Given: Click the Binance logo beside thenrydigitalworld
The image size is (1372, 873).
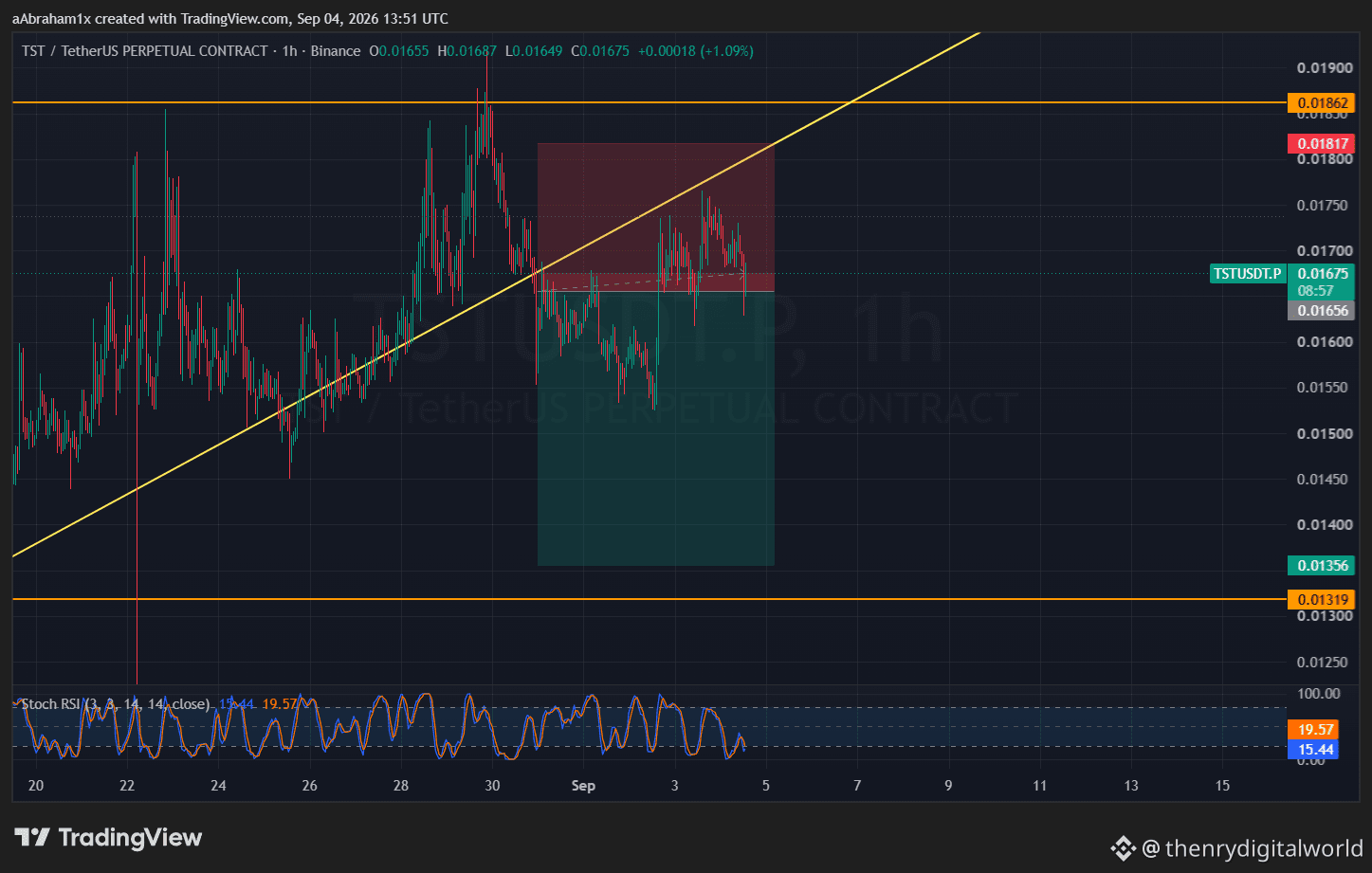Looking at the screenshot, I should 1123,848.
